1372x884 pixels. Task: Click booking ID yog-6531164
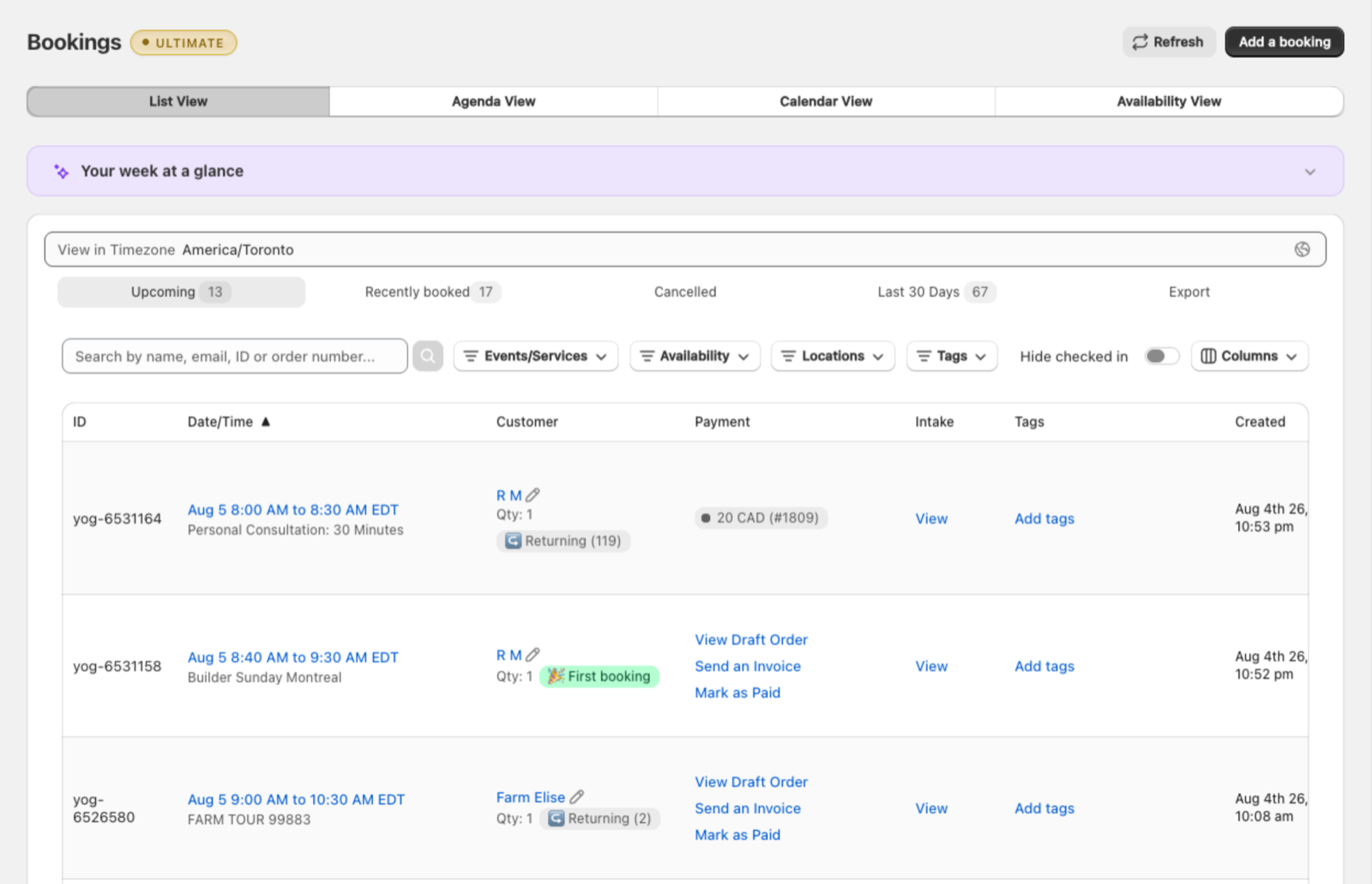(117, 519)
